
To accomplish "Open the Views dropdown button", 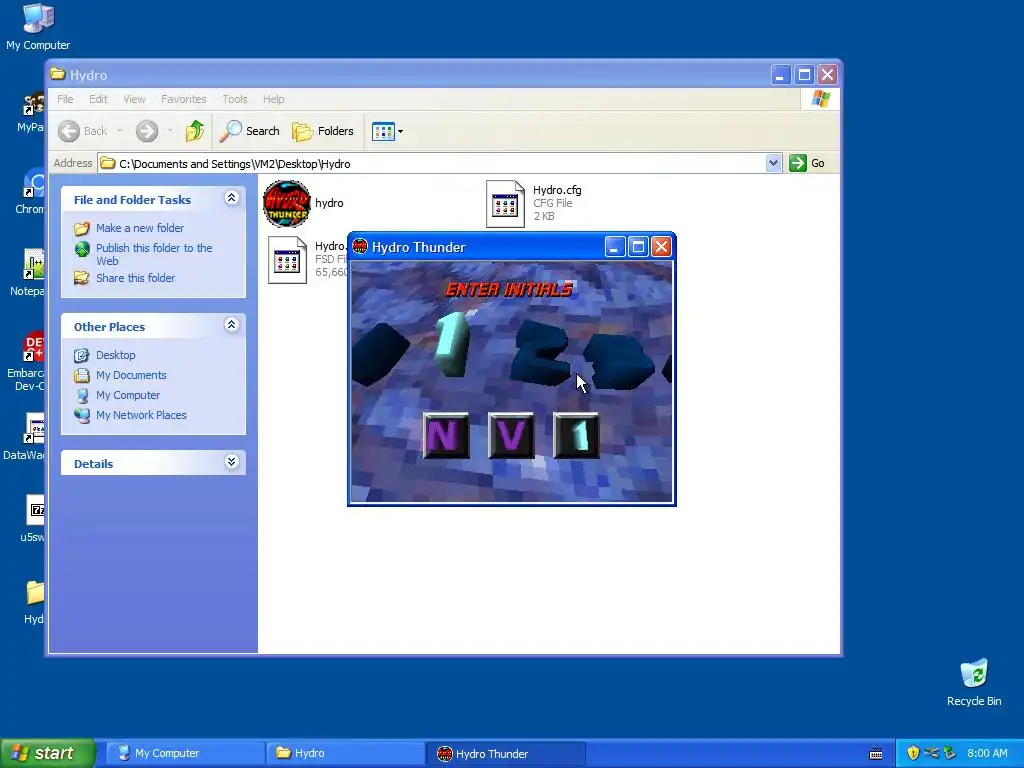I will point(387,131).
